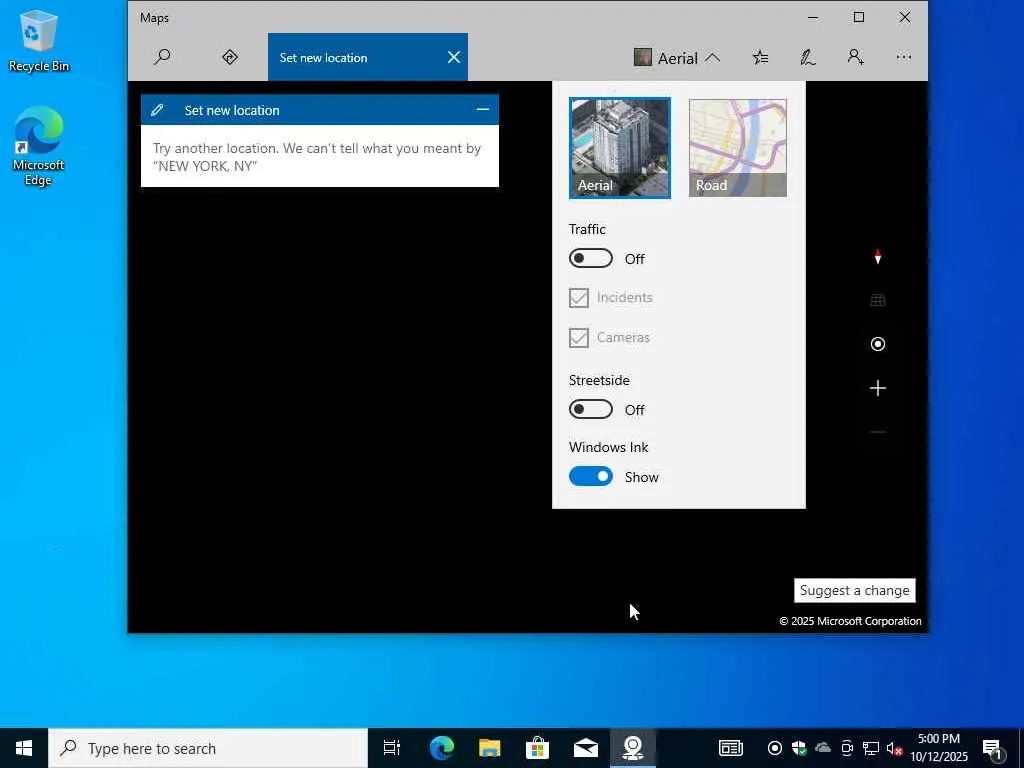
Task: Open File Explorer from the taskbar
Action: click(x=489, y=748)
